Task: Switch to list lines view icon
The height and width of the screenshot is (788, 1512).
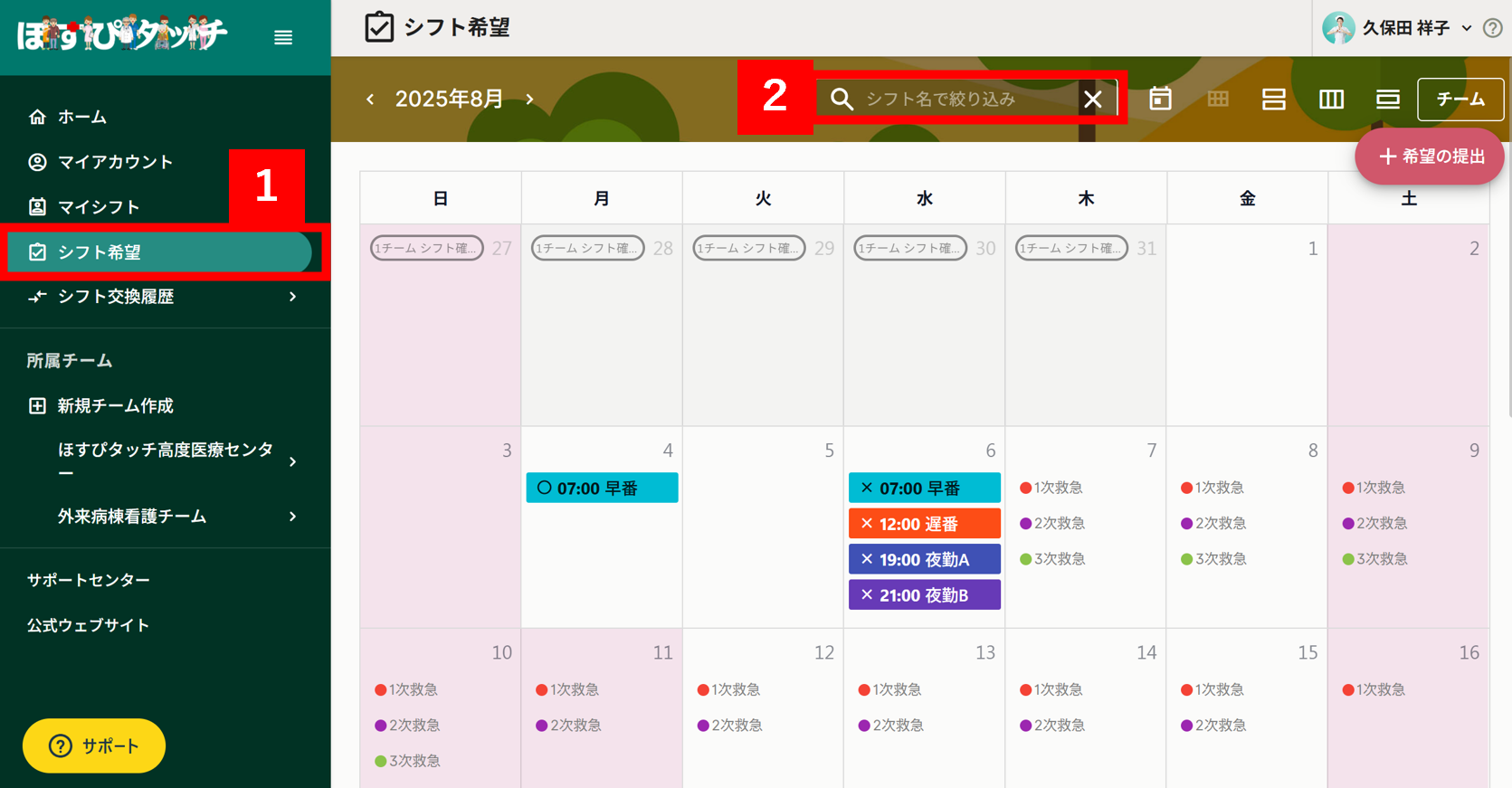Action: tap(1388, 99)
